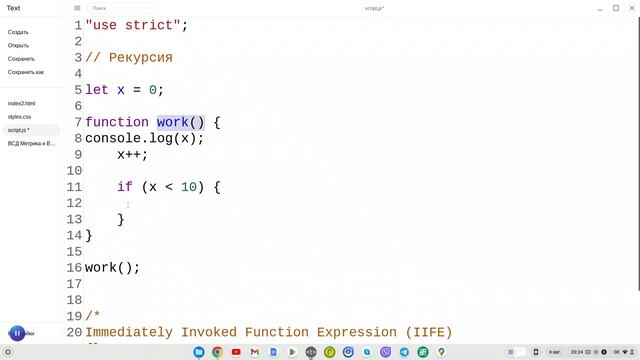Screen dimensions: 640x360
Task: Click 'if (x < 10) {' on line 11
Action: [x=169, y=187]
